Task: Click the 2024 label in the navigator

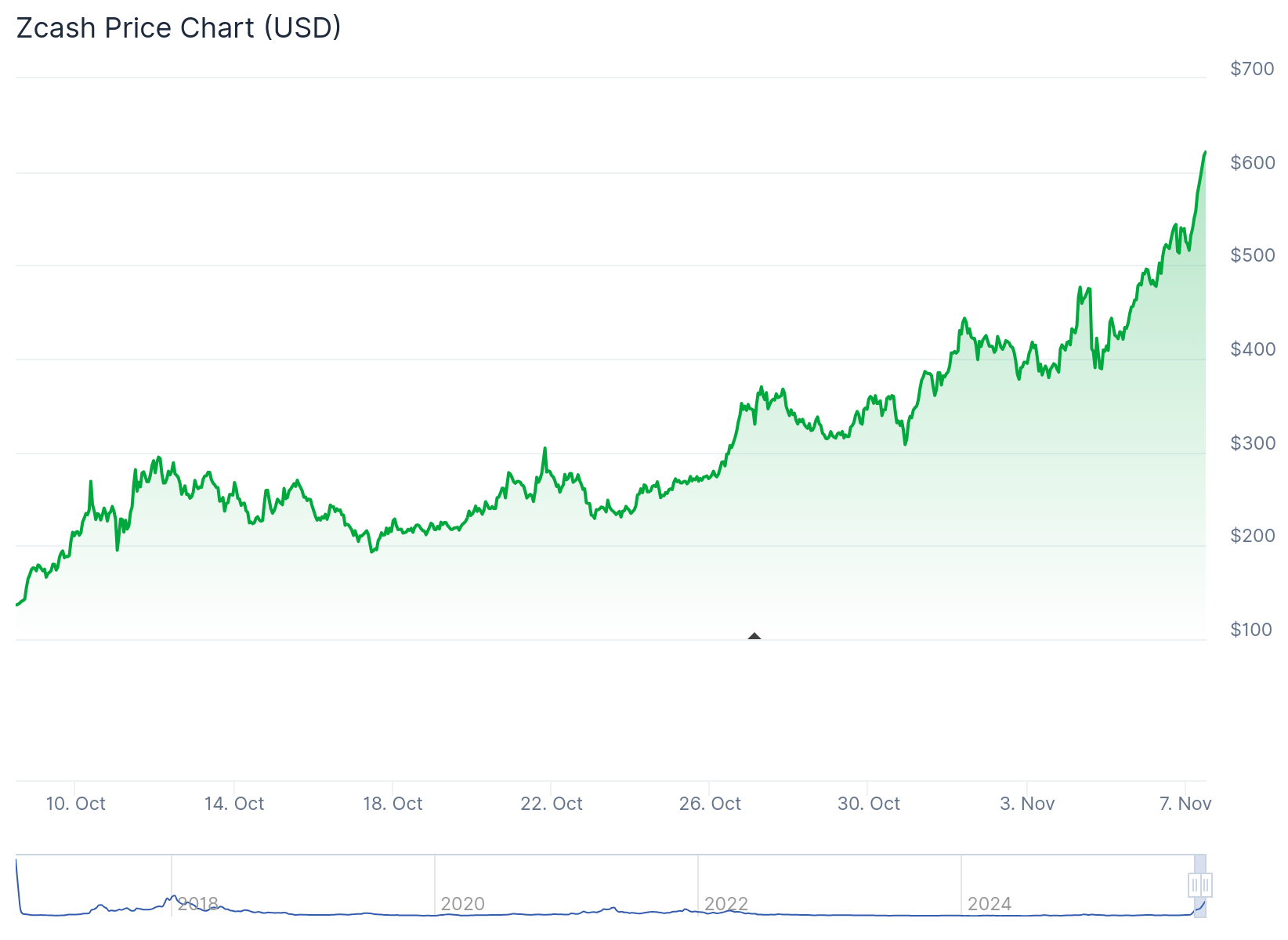Action: click(990, 904)
